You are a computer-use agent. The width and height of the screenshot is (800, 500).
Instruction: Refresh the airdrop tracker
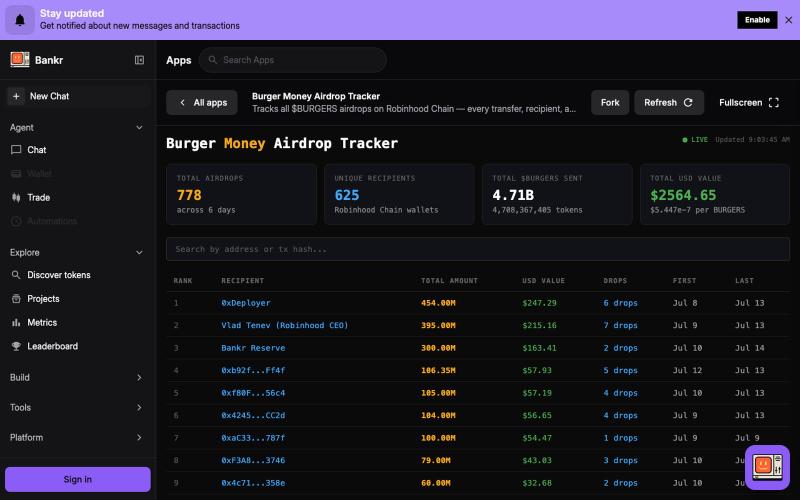coord(669,103)
